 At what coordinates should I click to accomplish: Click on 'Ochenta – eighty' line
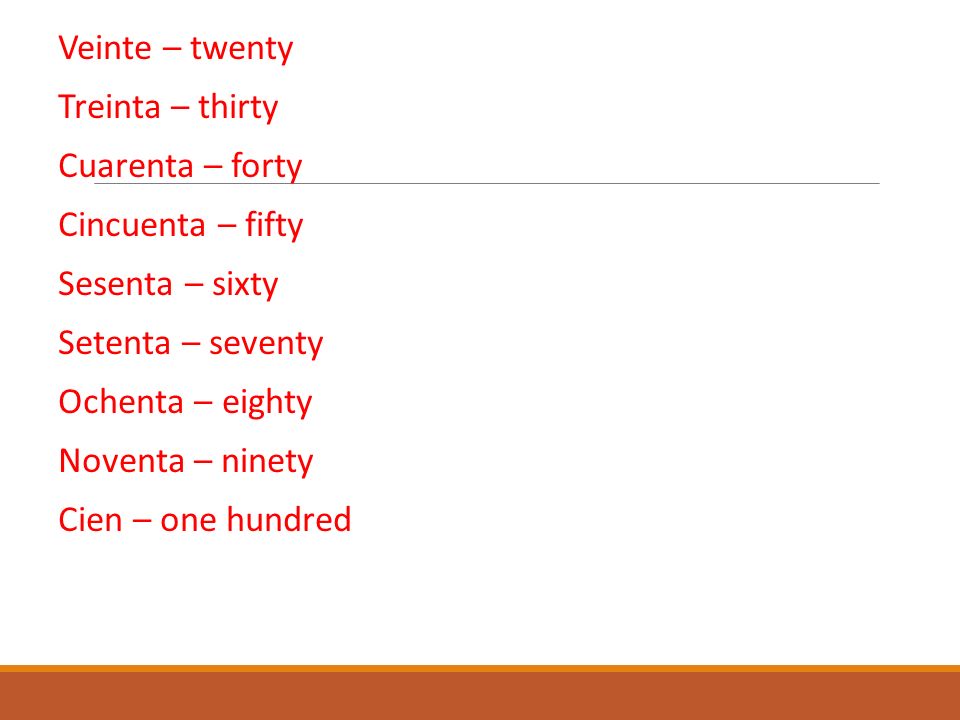(186, 402)
